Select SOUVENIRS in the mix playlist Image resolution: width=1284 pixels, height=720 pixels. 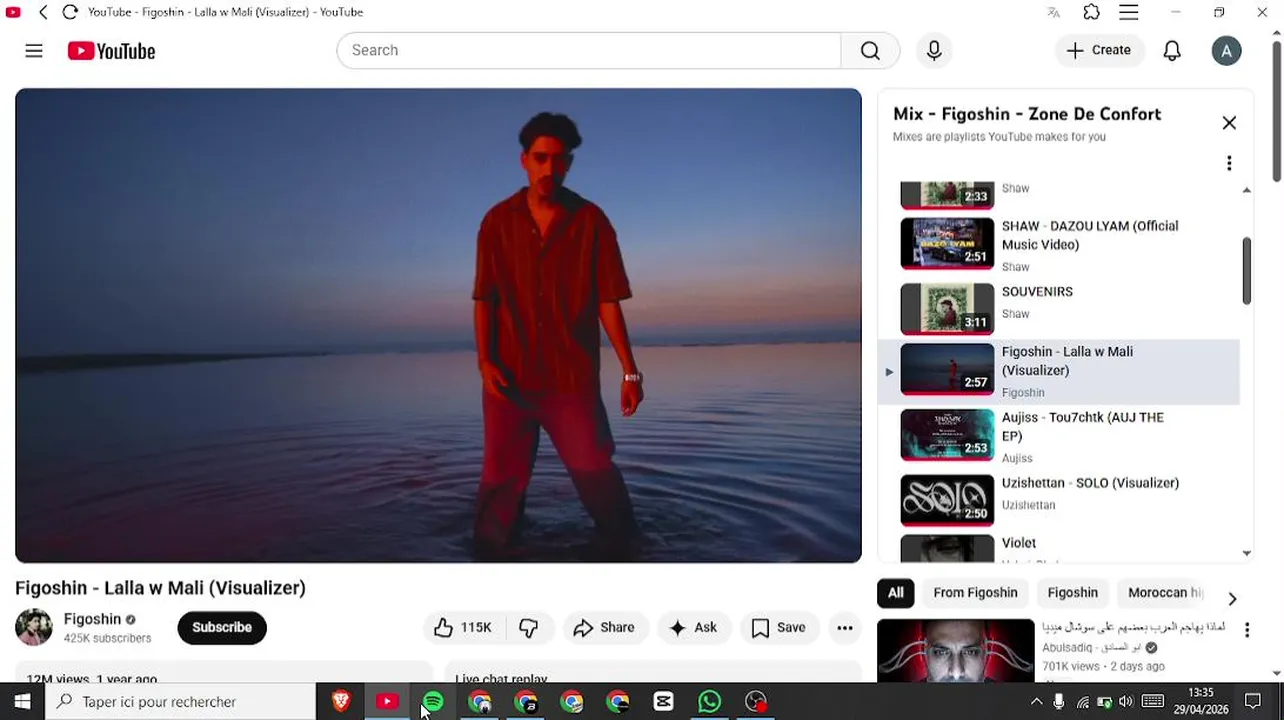coord(1059,307)
